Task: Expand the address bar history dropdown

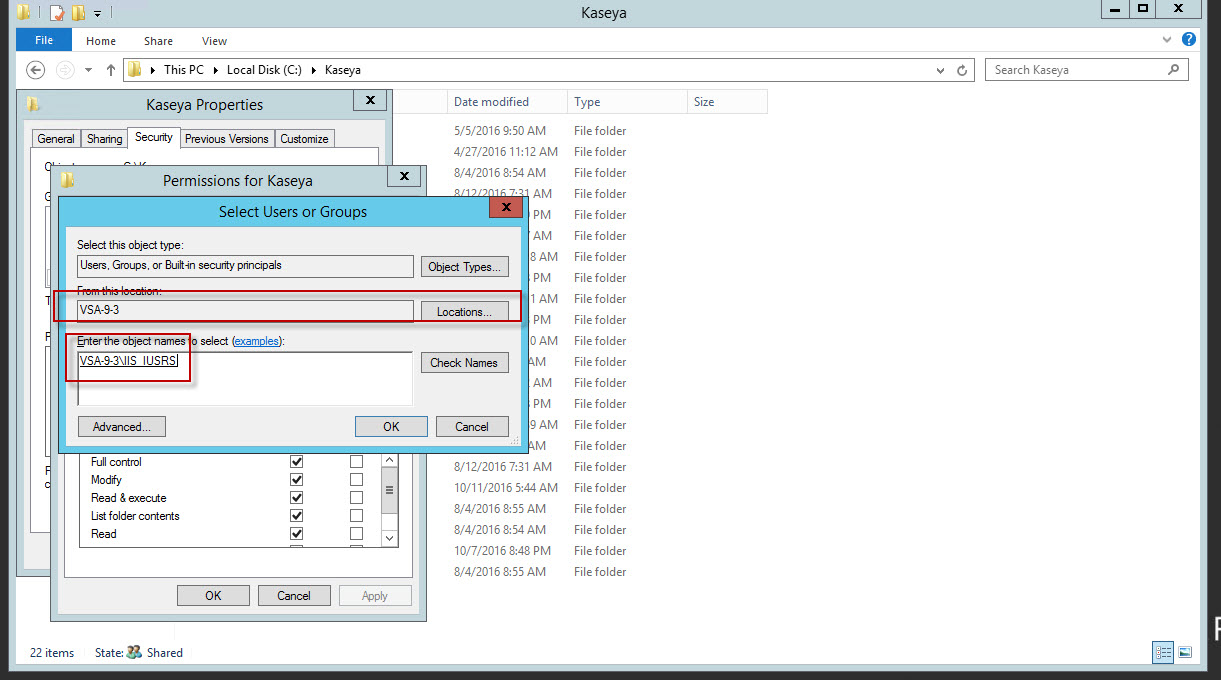Action: coord(940,71)
